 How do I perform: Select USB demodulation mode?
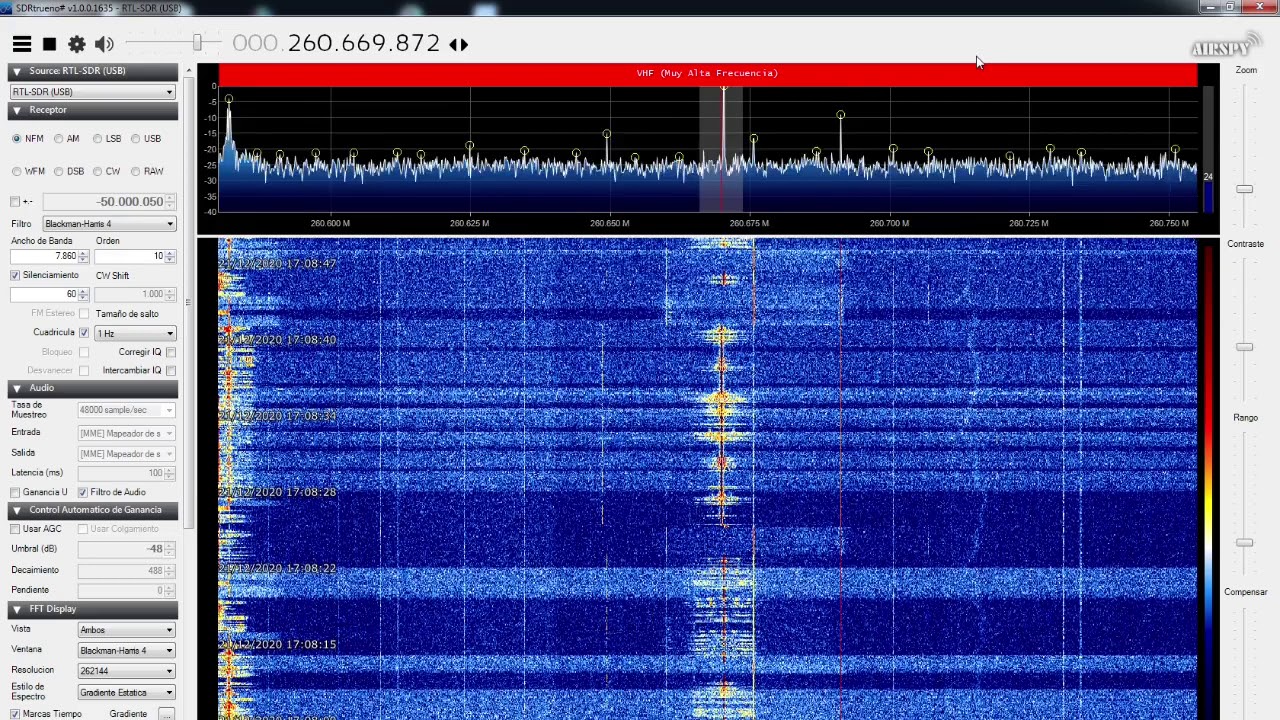coord(135,139)
